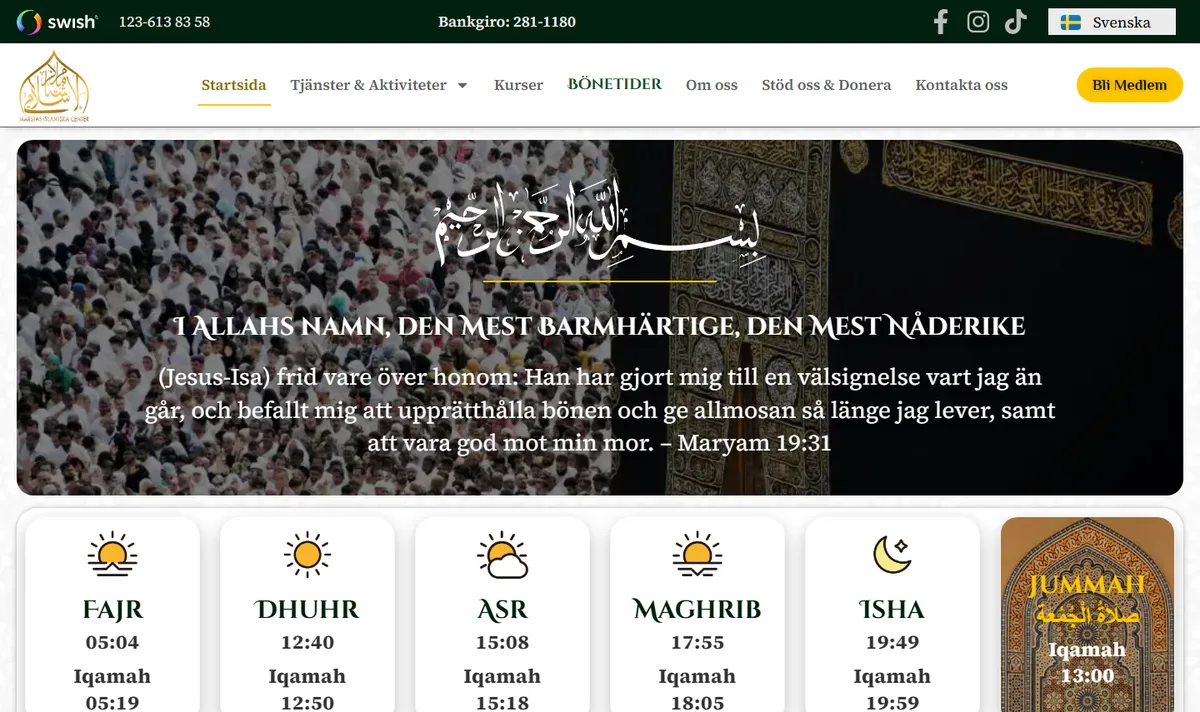Open the BÖNETIDER menu item
This screenshot has height=712, width=1200.
coord(615,84)
